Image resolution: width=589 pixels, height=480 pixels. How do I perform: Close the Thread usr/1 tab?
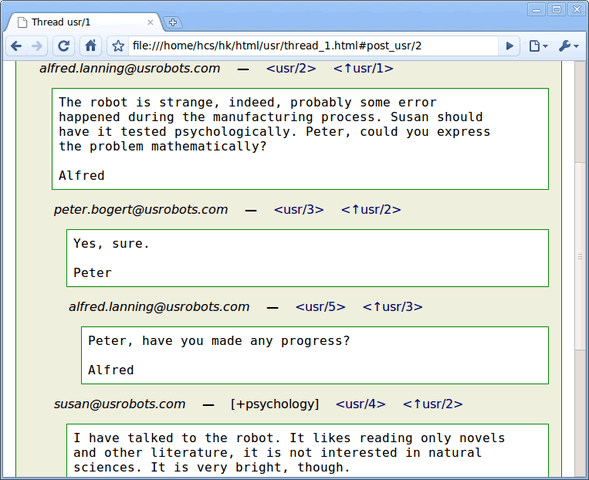[150, 22]
